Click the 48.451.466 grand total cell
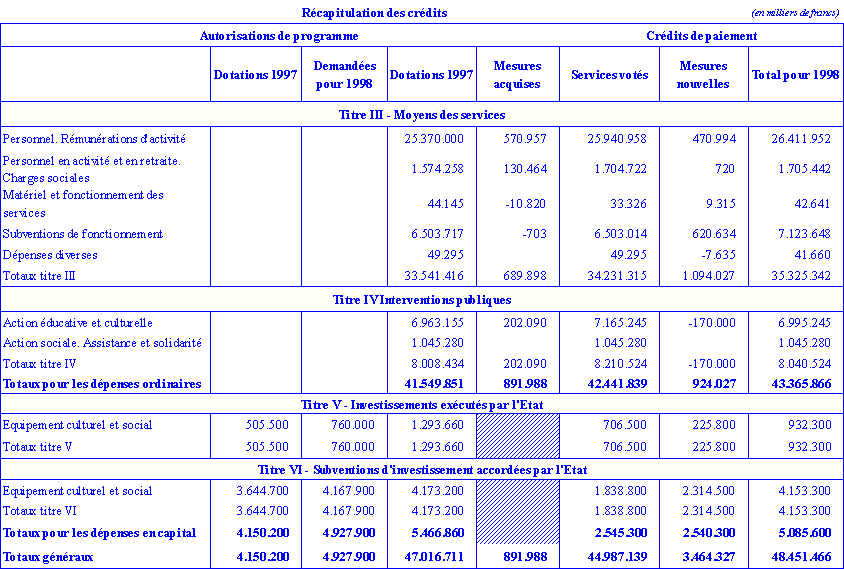 (795, 556)
